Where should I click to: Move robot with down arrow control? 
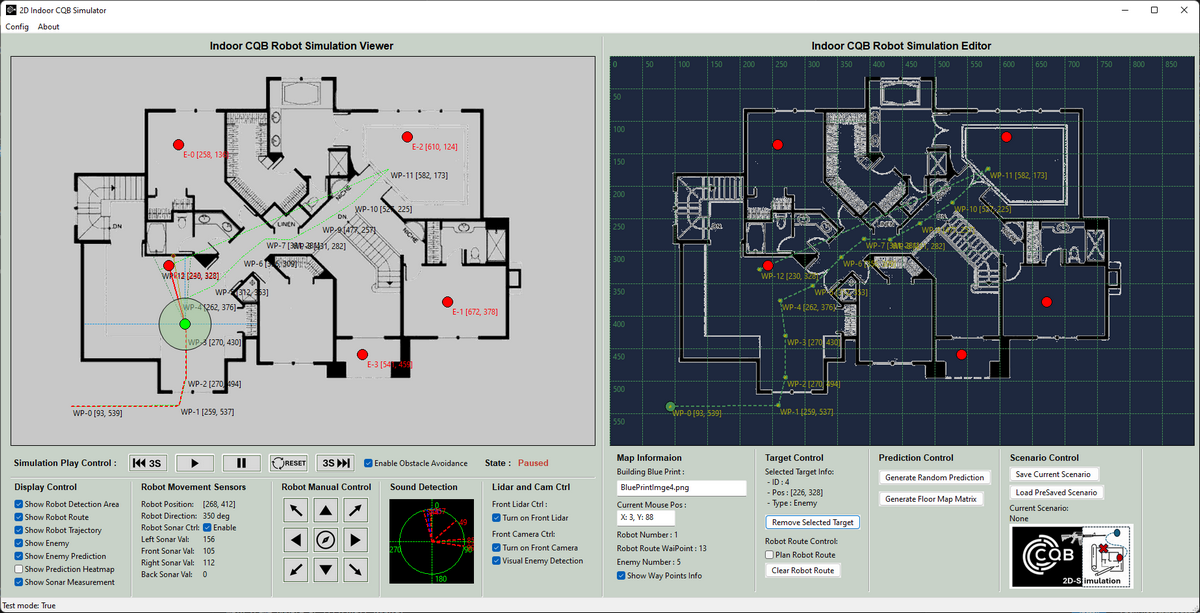coord(326,570)
